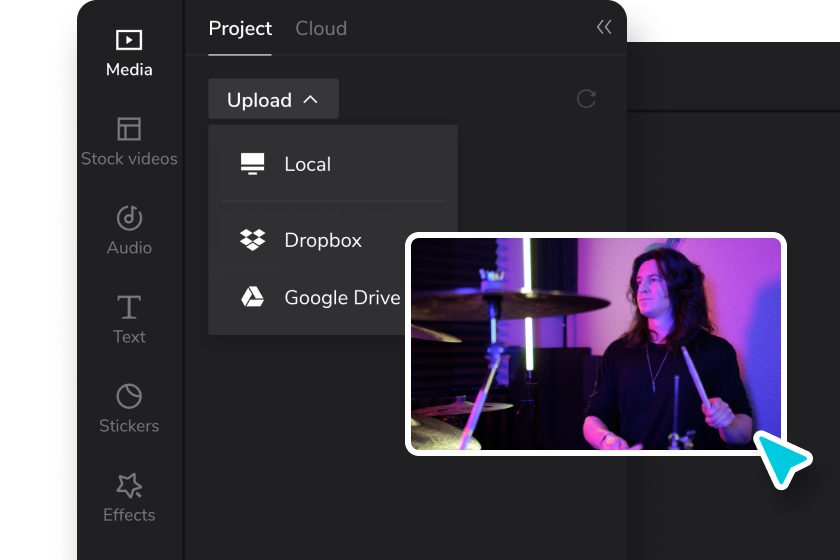The image size is (840, 560).
Task: Select the Text tool icon
Action: point(129,307)
